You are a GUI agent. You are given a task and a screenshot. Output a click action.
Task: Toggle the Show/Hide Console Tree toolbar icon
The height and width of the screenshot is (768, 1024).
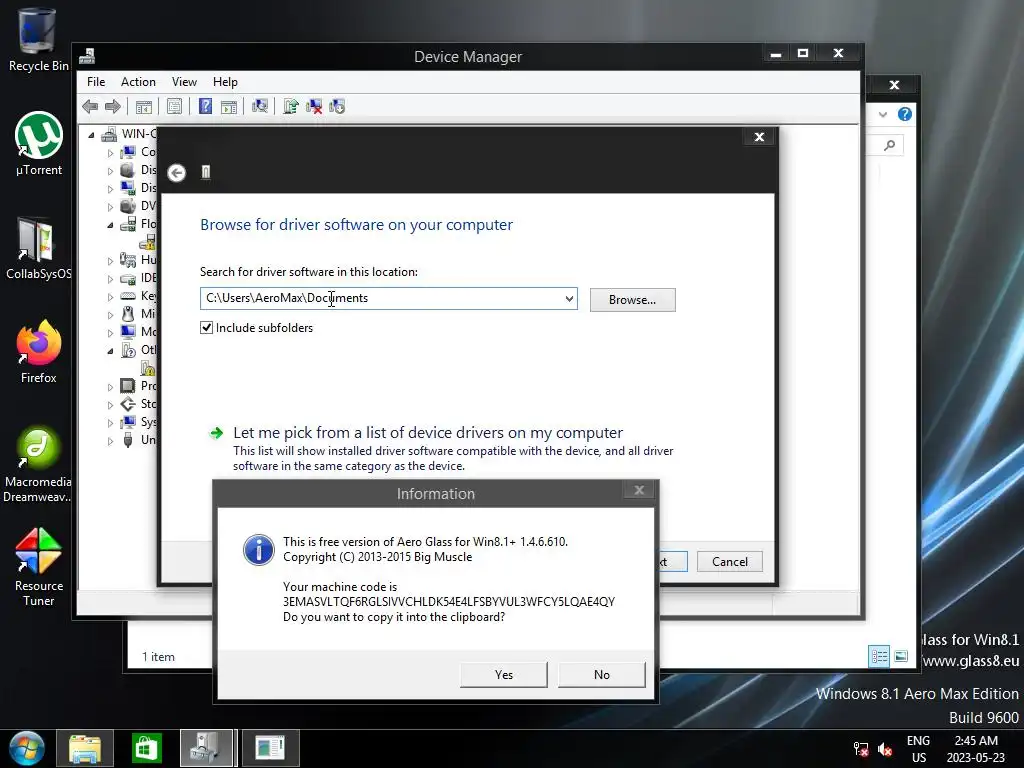click(144, 106)
